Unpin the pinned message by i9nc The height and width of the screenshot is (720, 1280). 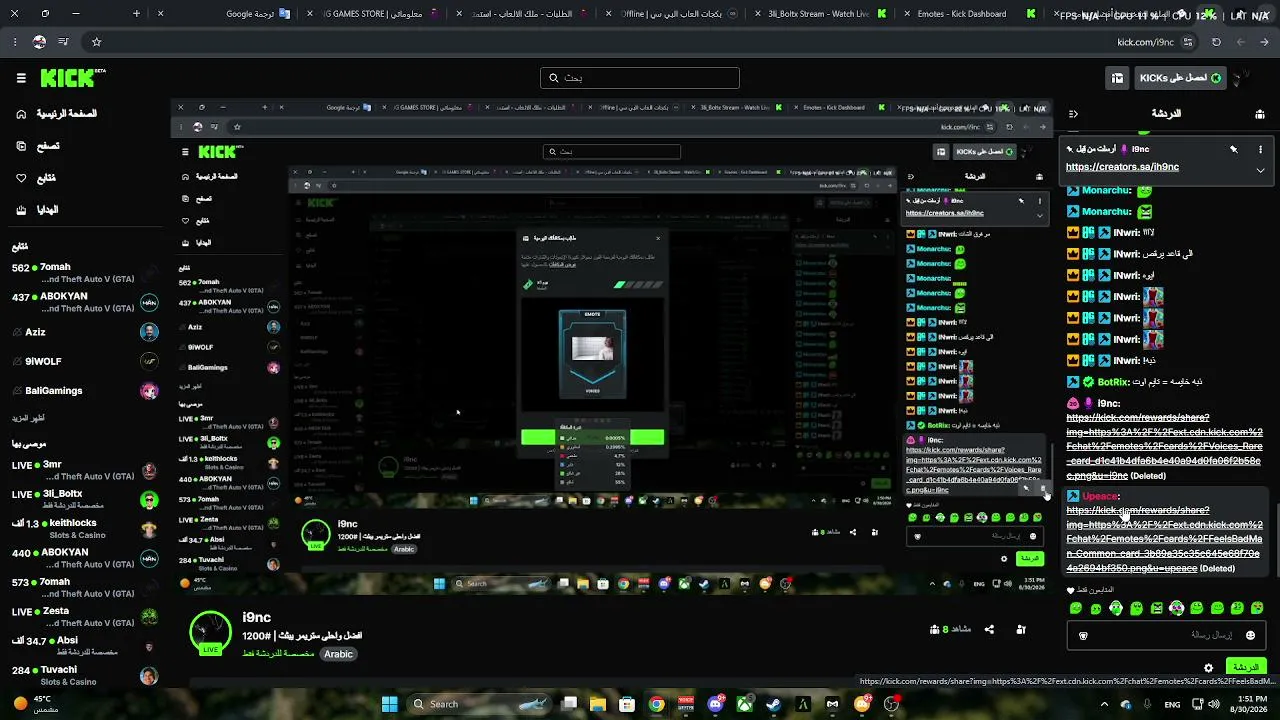click(1234, 149)
